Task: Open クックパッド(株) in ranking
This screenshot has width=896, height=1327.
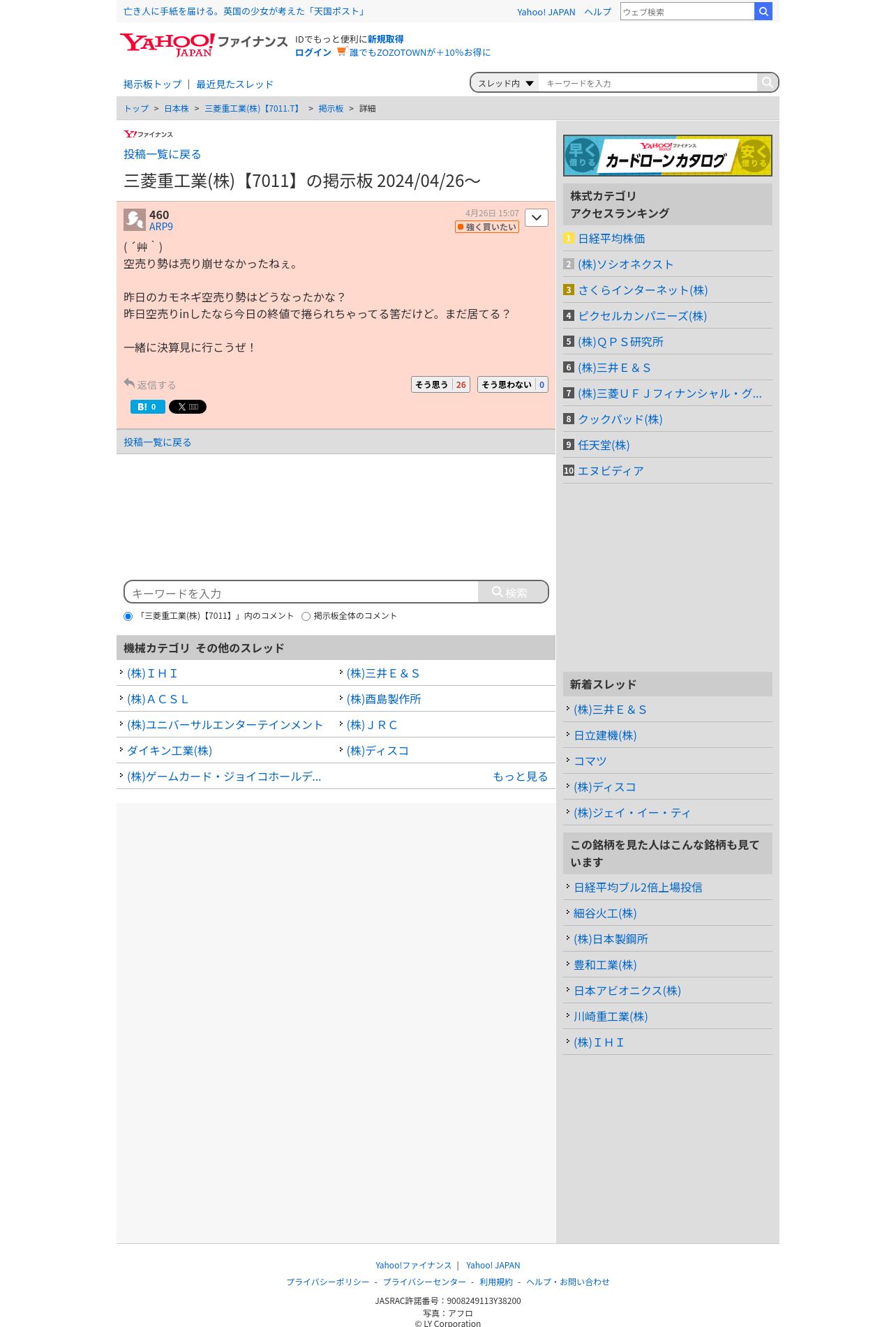Action: [620, 419]
